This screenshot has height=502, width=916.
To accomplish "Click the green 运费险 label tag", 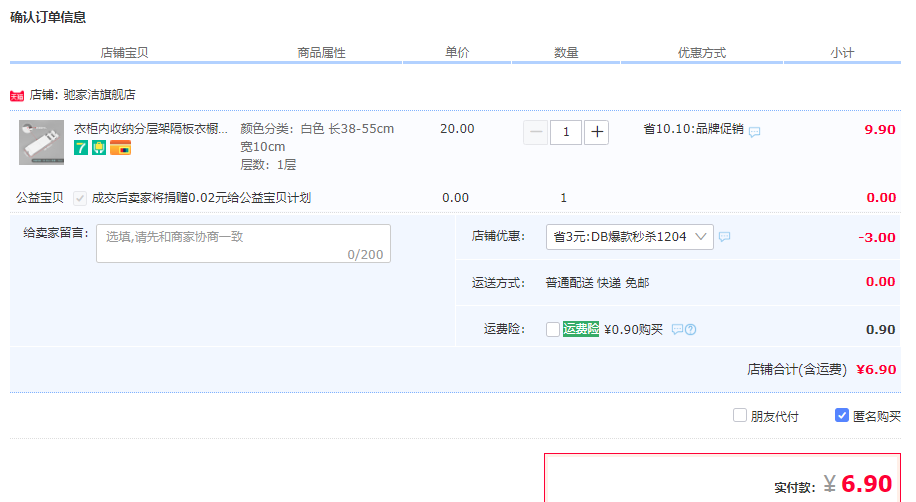I will pos(581,329).
